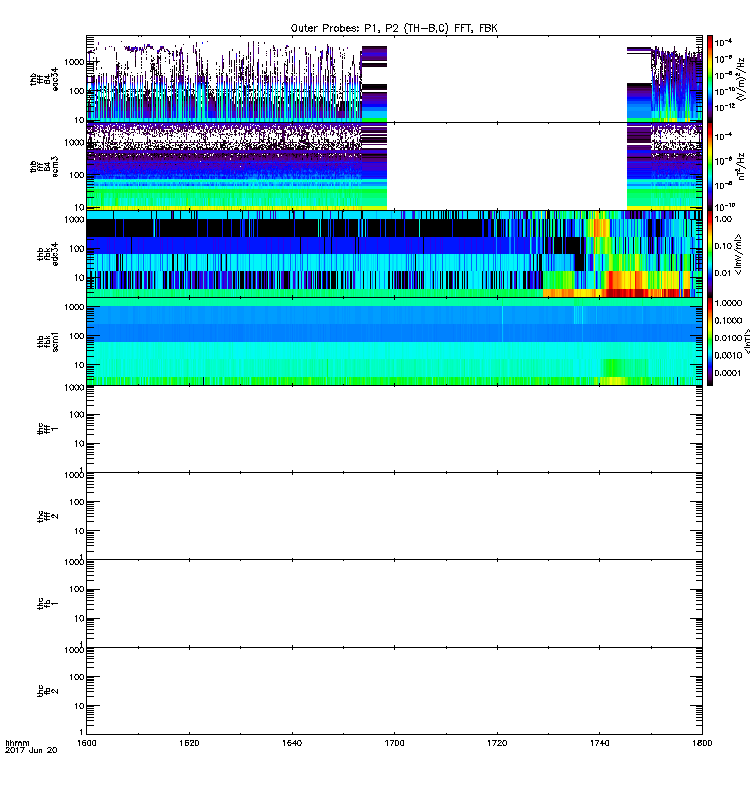Click the '0.0010' tick on the nT color bar
The height and width of the screenshot is (800, 750).
tap(728, 355)
